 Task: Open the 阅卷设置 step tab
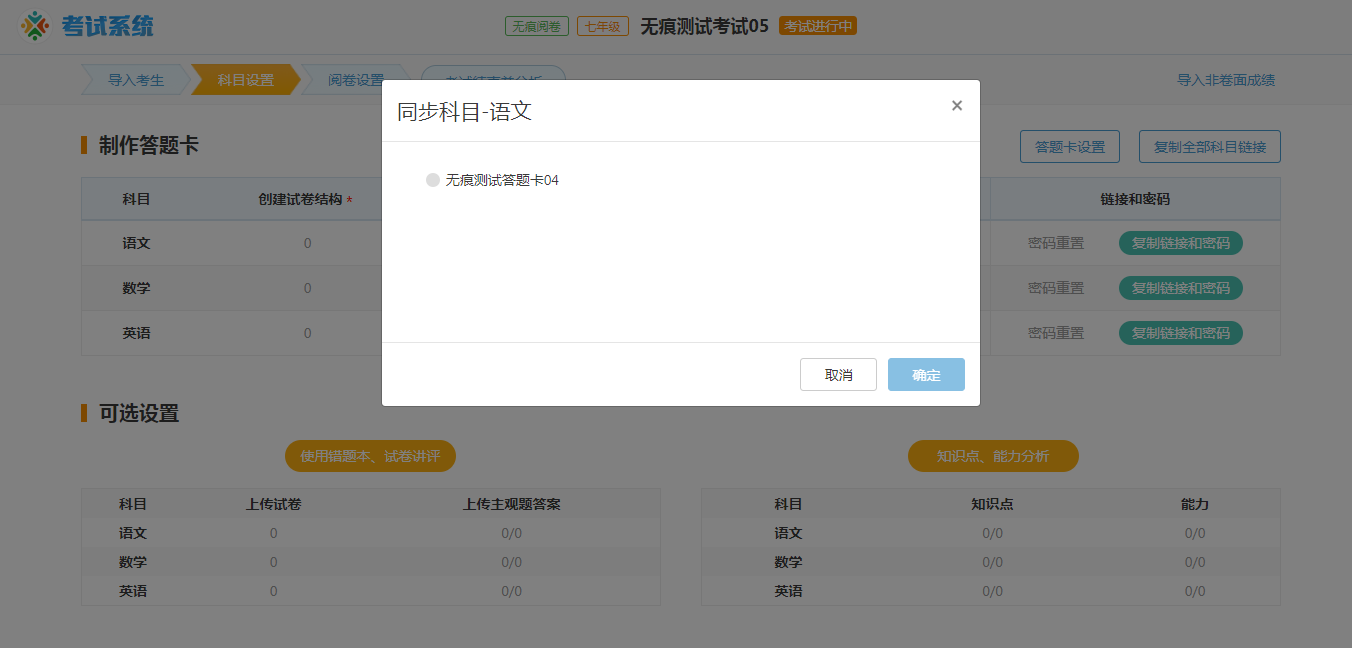click(353, 80)
